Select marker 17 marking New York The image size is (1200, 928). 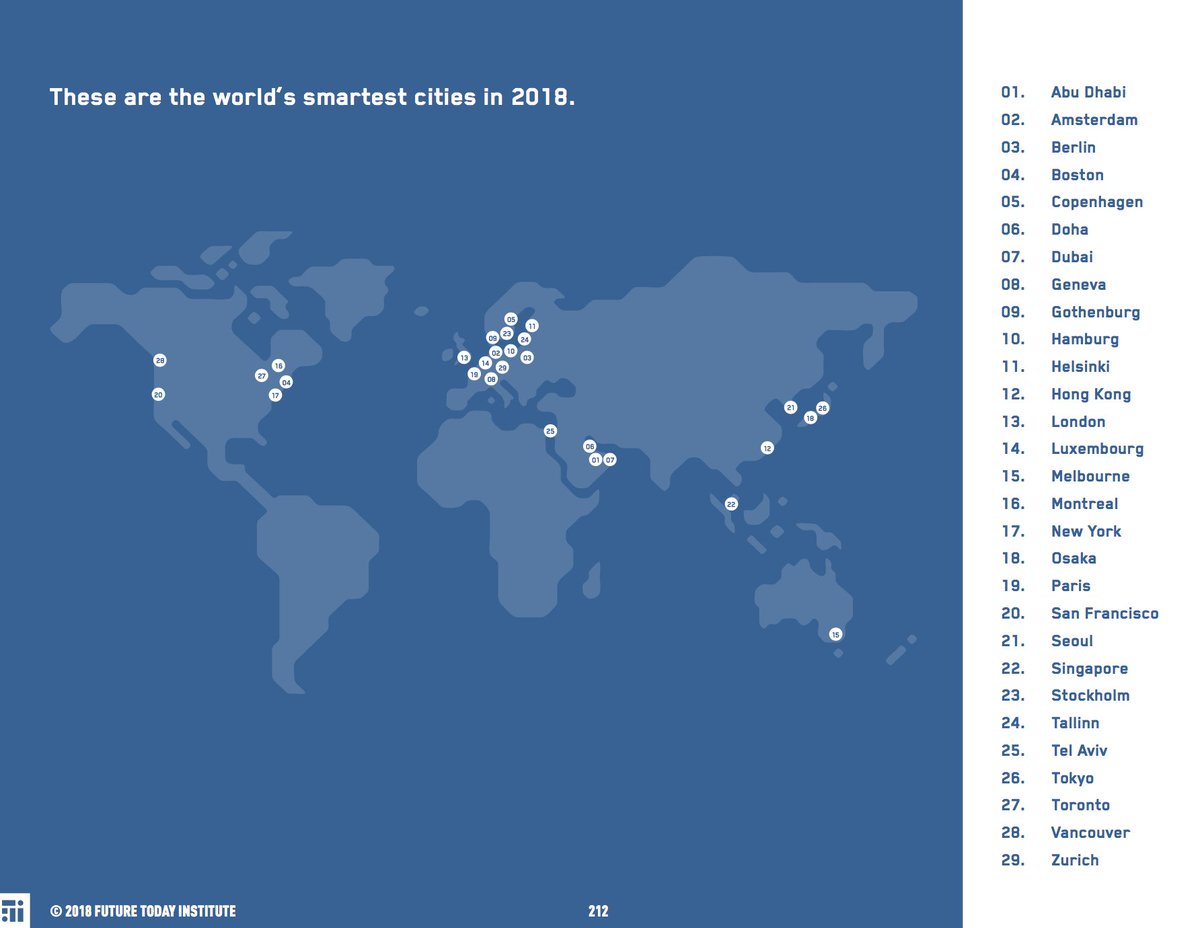coord(275,394)
